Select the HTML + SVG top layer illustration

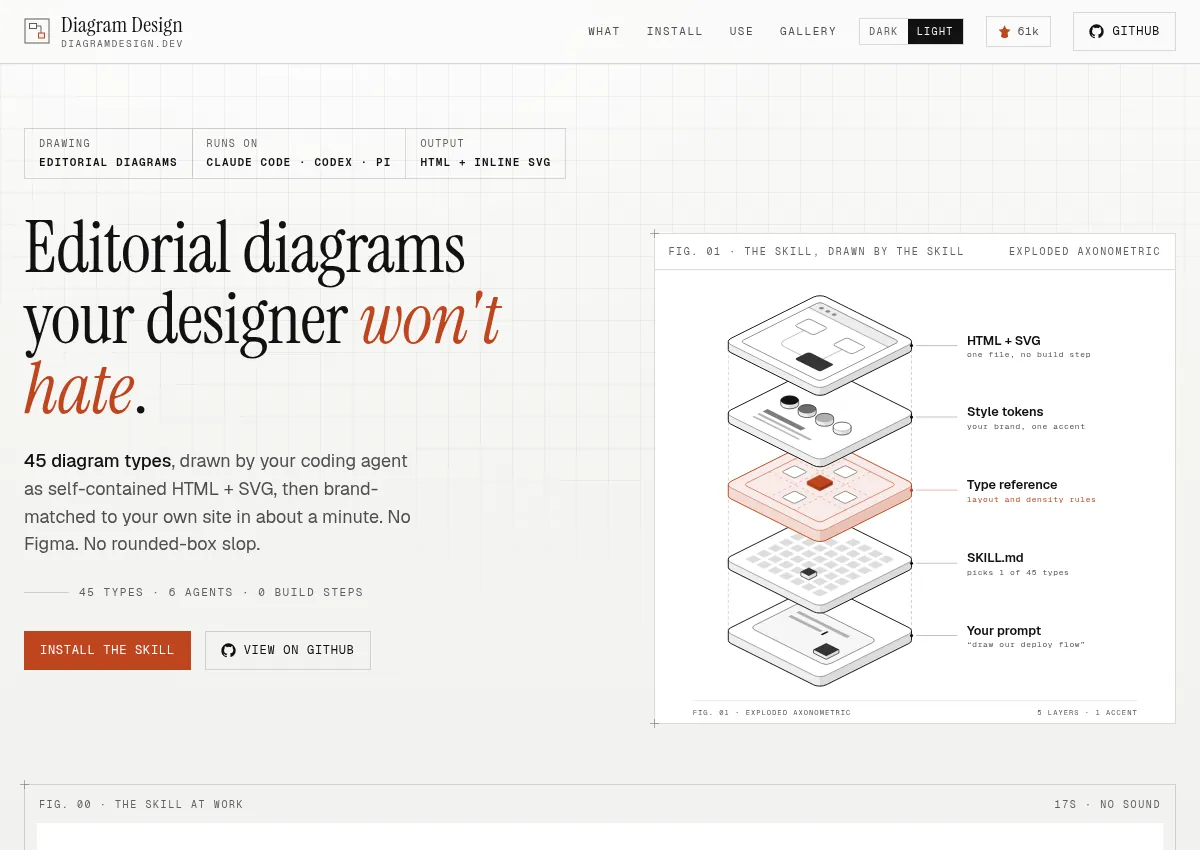(820, 343)
